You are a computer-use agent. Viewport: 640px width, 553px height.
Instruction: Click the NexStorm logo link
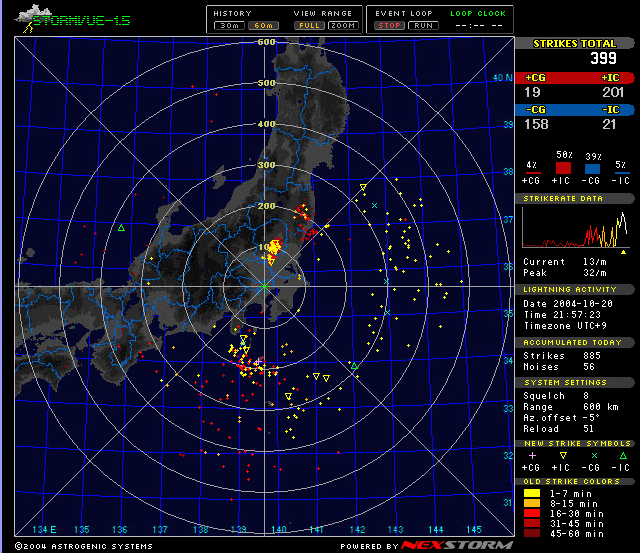pyautogui.click(x=456, y=545)
